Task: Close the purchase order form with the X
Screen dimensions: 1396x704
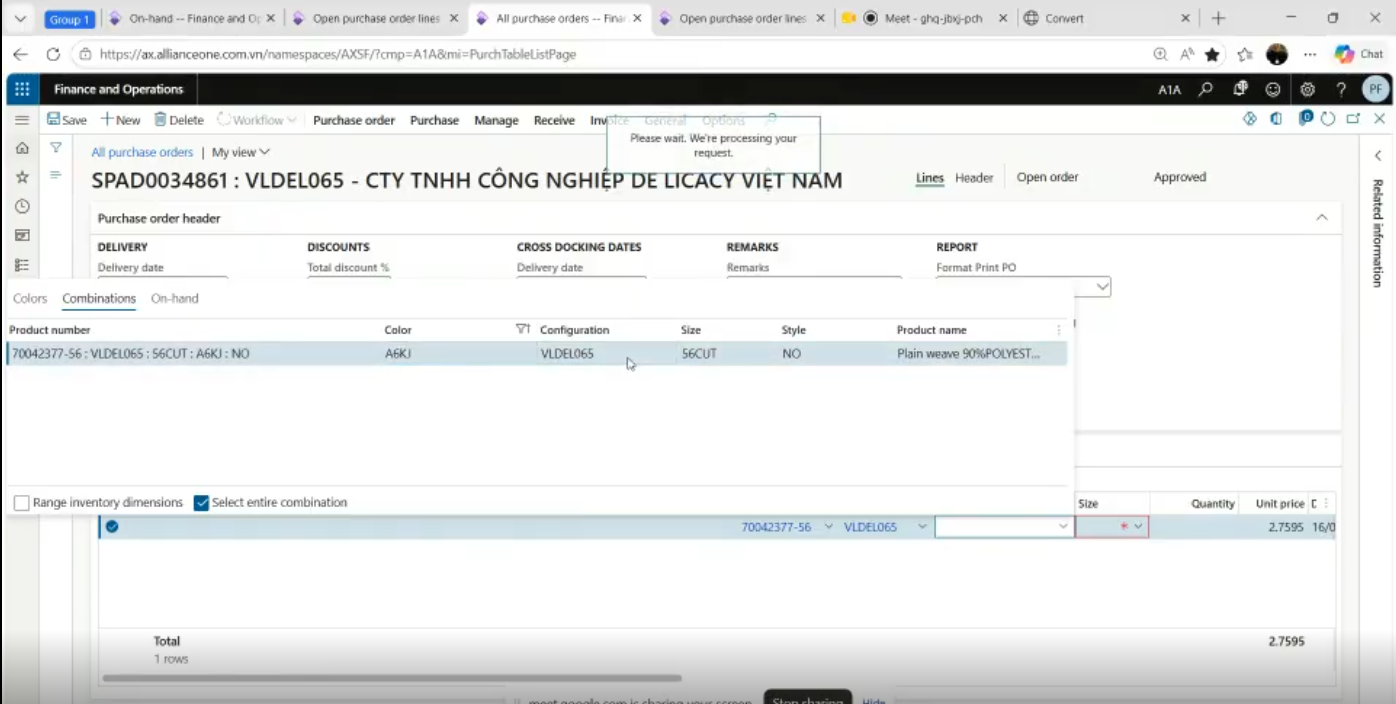Action: tap(1380, 119)
